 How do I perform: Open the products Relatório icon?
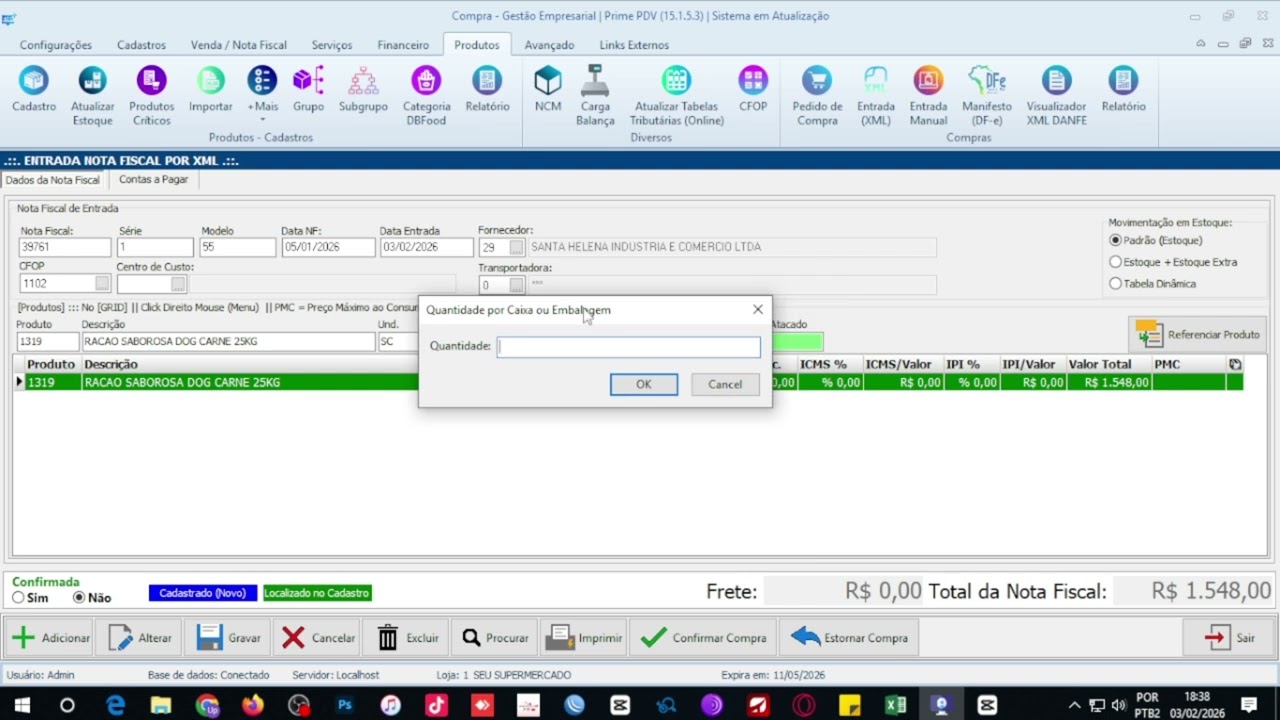pos(487,90)
